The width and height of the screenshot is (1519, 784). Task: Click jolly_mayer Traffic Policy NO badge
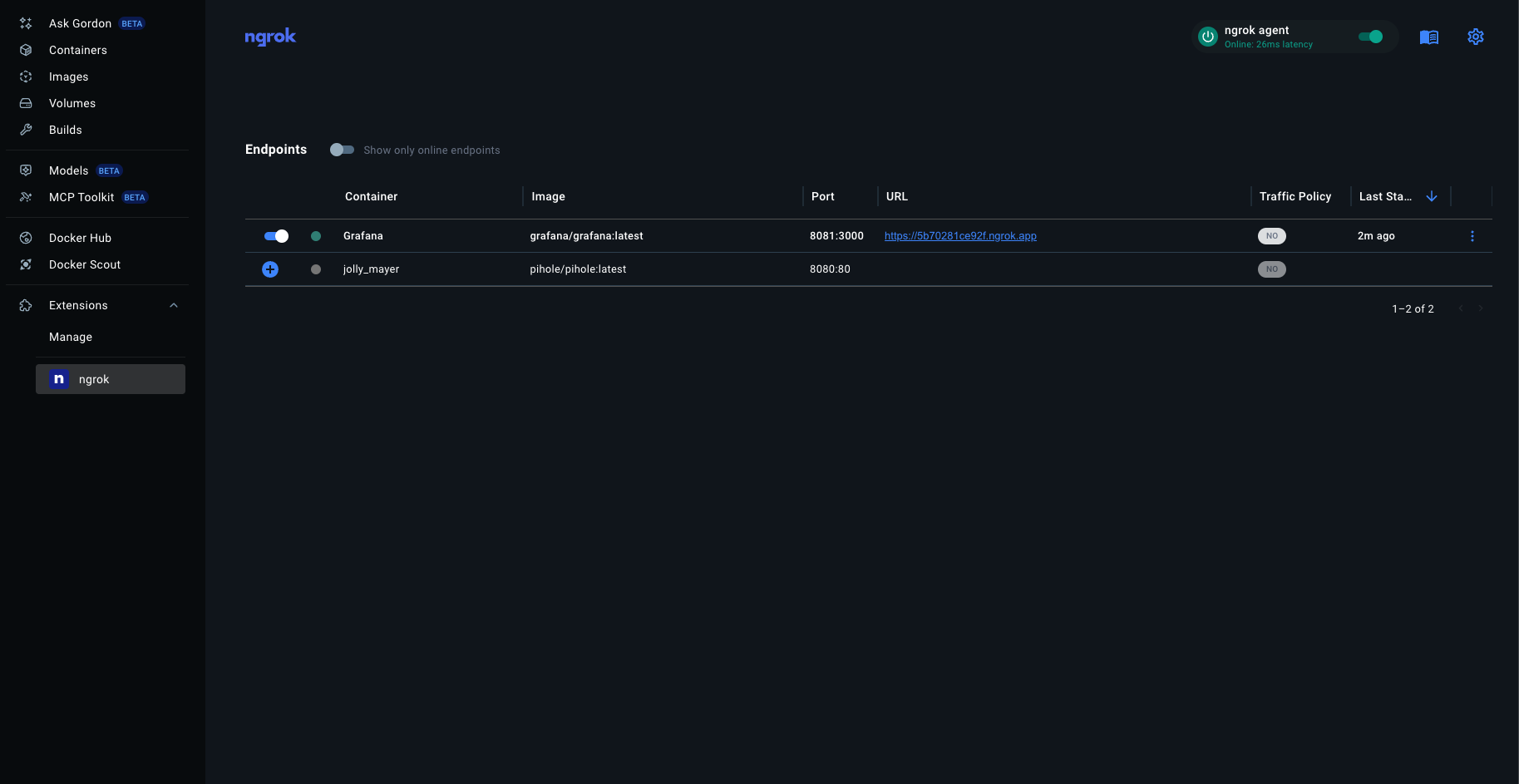click(1272, 269)
